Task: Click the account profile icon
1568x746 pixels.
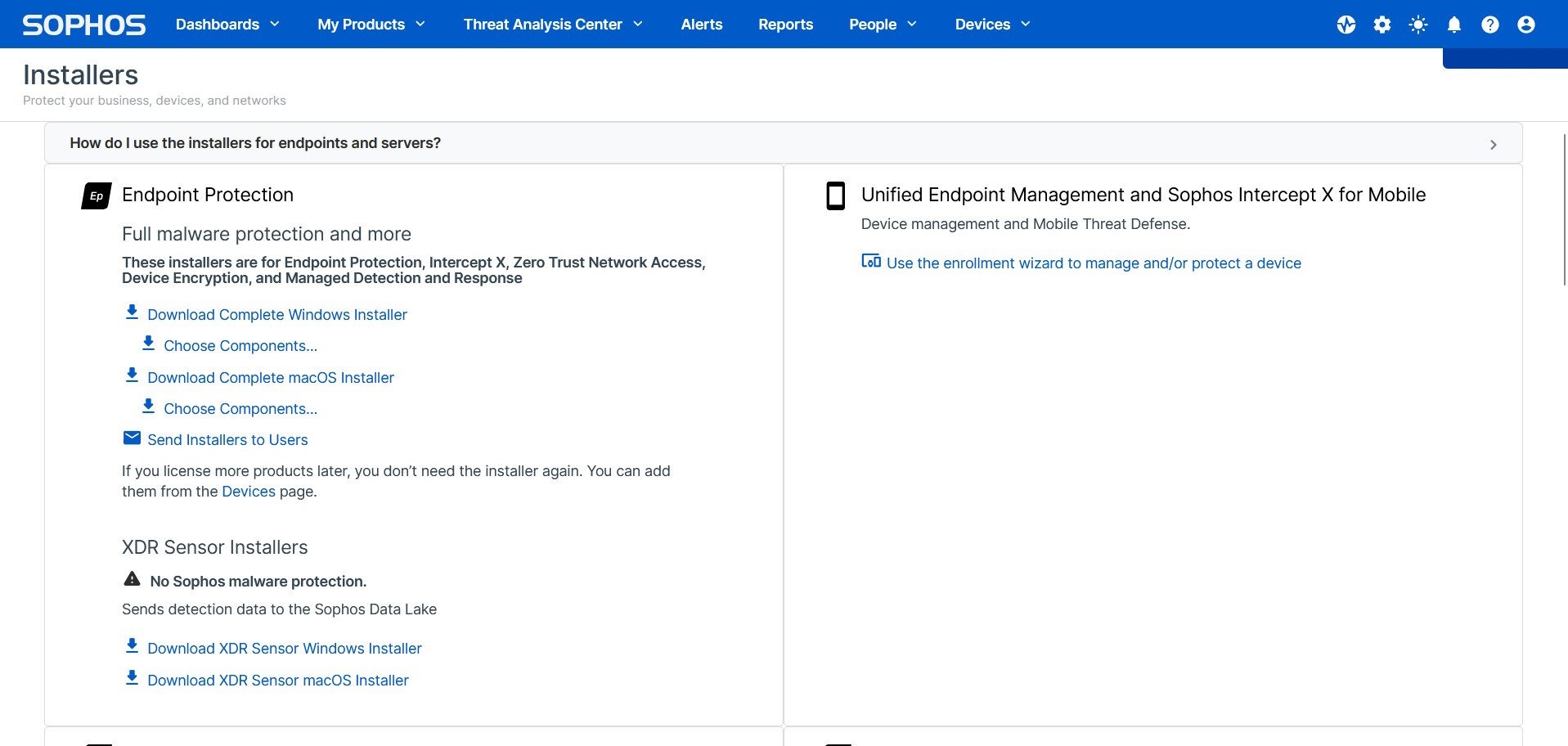Action: point(1525,25)
